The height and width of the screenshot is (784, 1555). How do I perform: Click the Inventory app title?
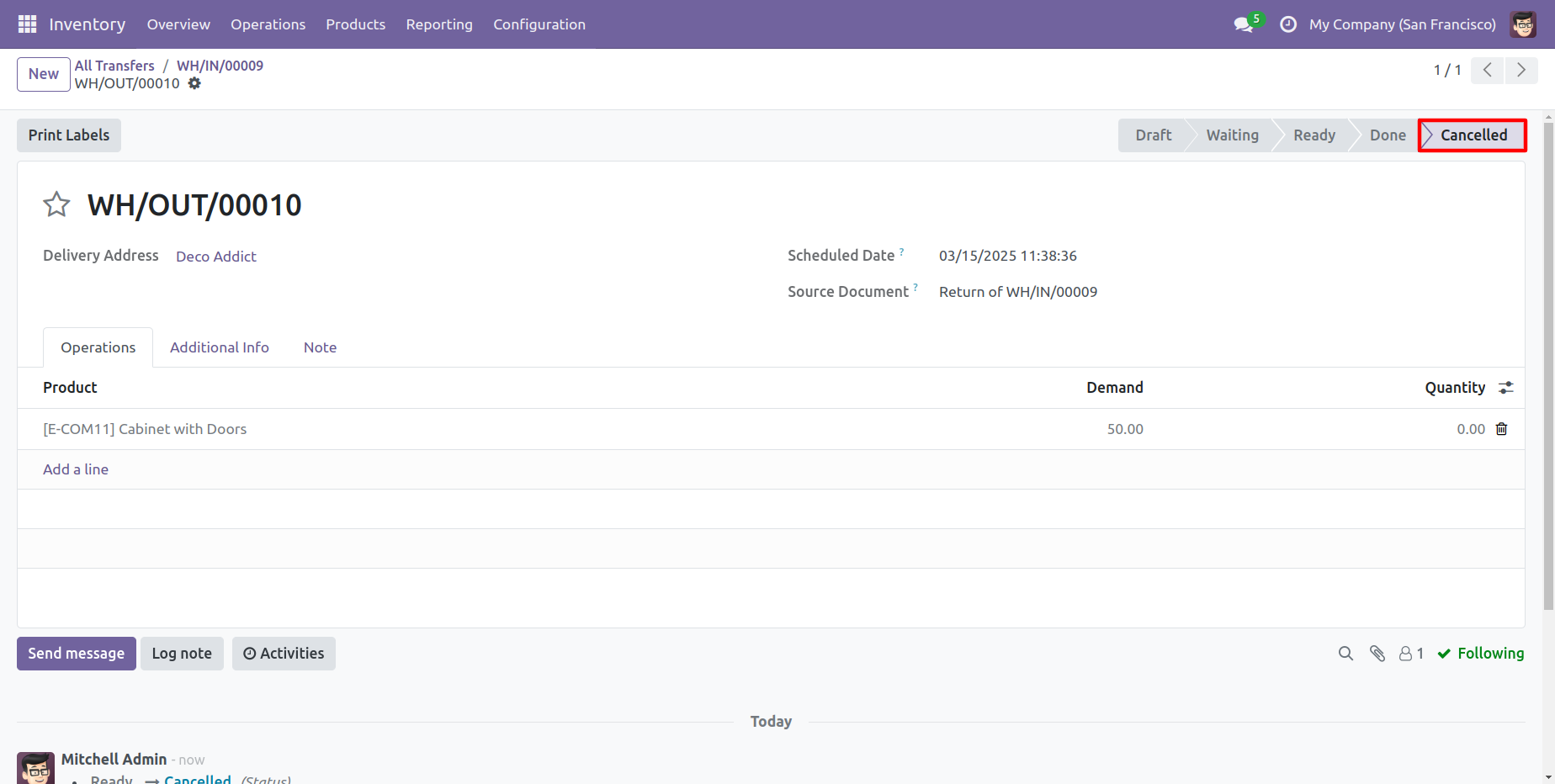(x=88, y=24)
